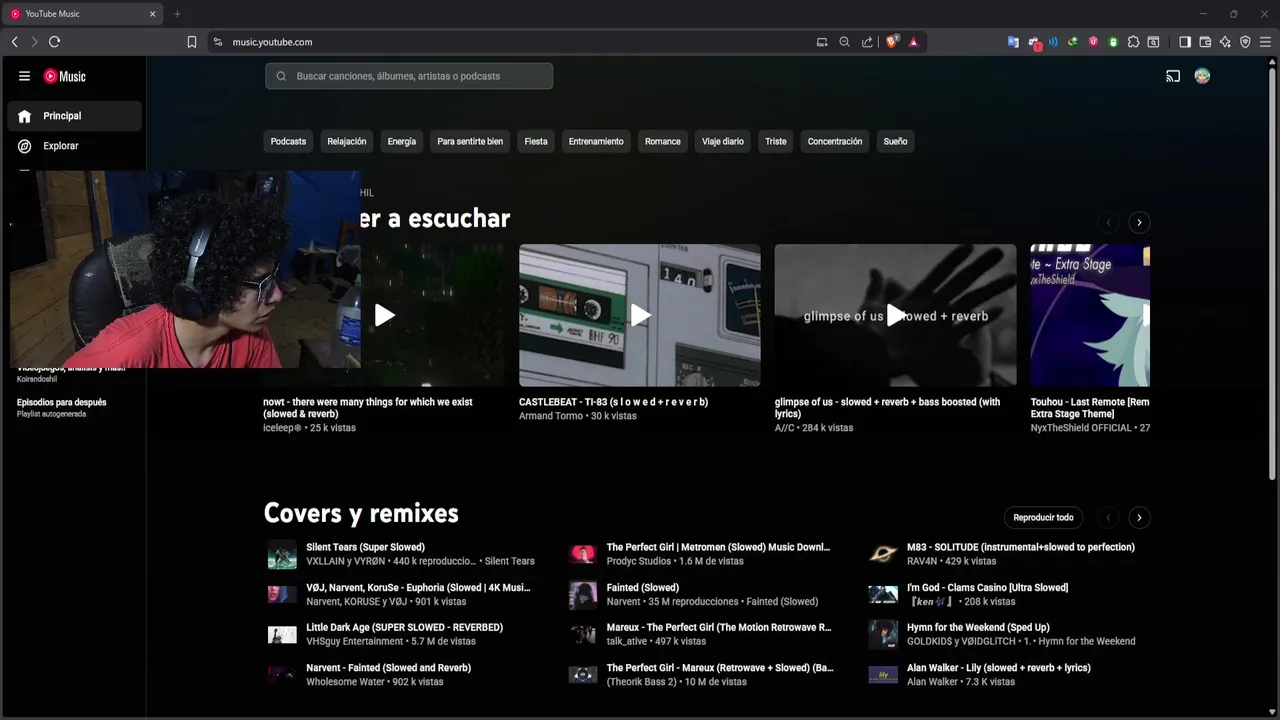1280x720 pixels.
Task: Open the Extensions puzzle icon
Action: click(1133, 42)
